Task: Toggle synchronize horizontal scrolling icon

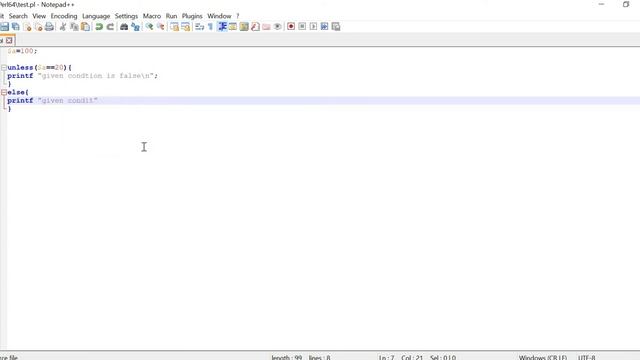Action: 186,27
